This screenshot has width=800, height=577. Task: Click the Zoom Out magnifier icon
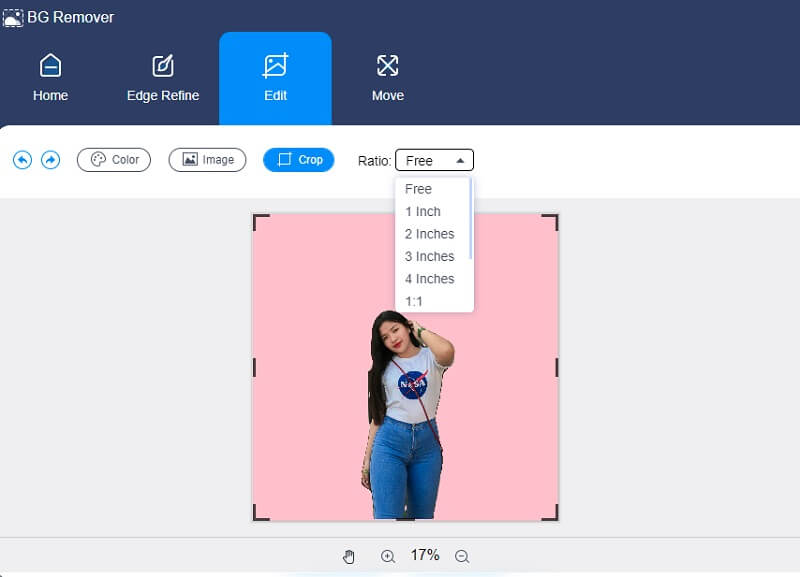[462, 555]
